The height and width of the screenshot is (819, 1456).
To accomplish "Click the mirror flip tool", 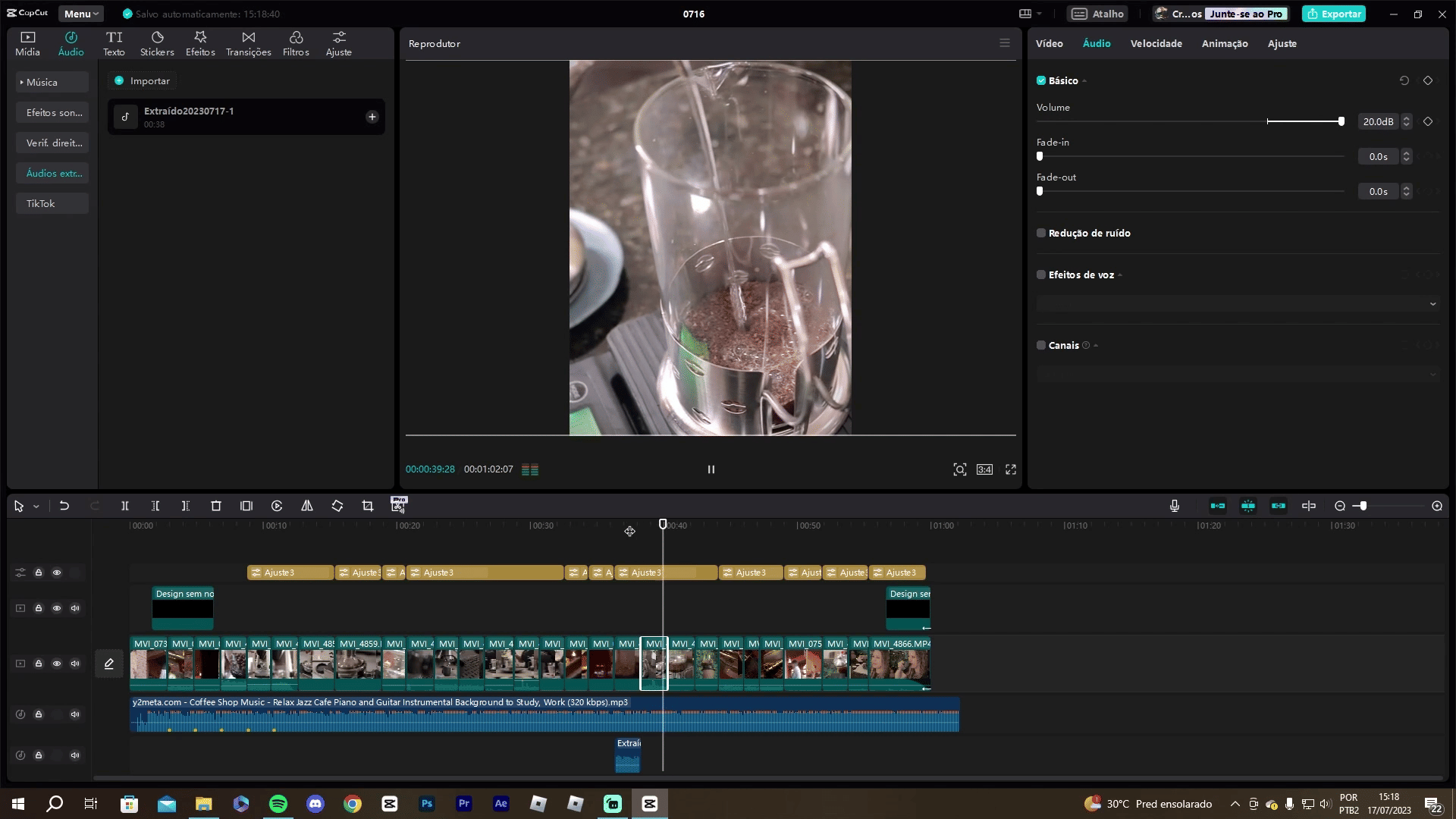I will [307, 506].
